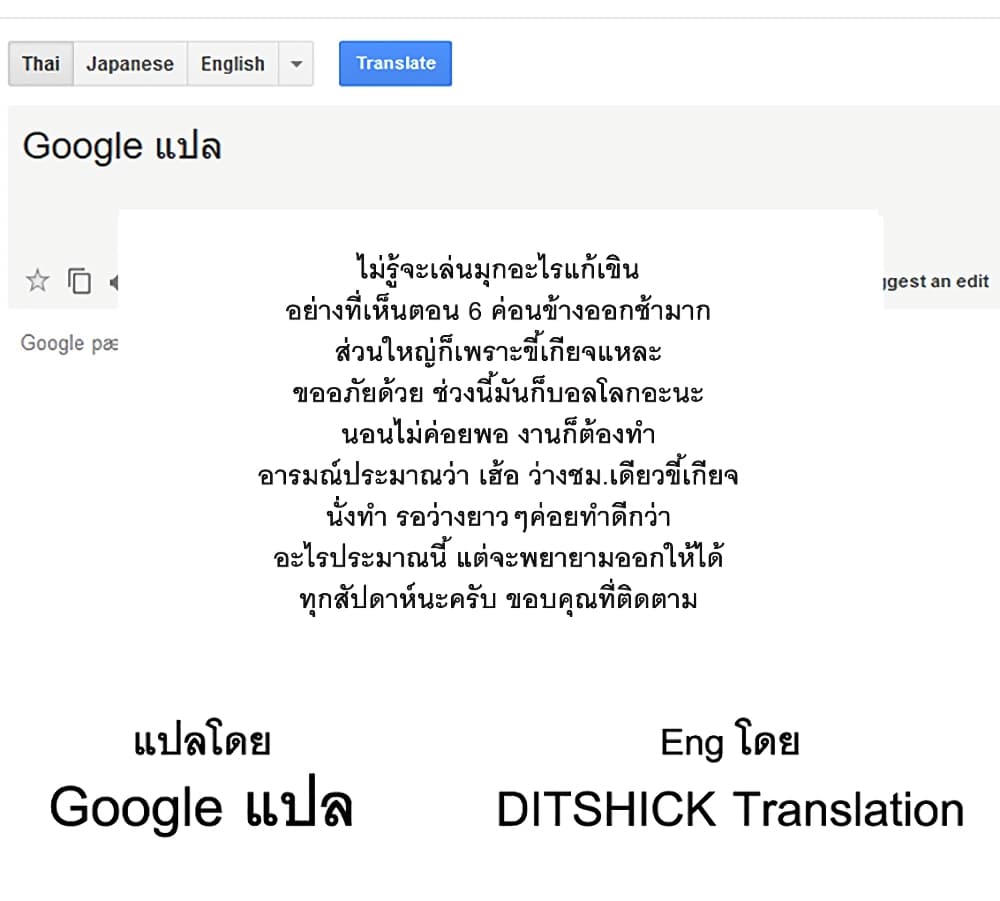Click the translated output text "Google แปล"
The image size is (1000, 901).
122,147
